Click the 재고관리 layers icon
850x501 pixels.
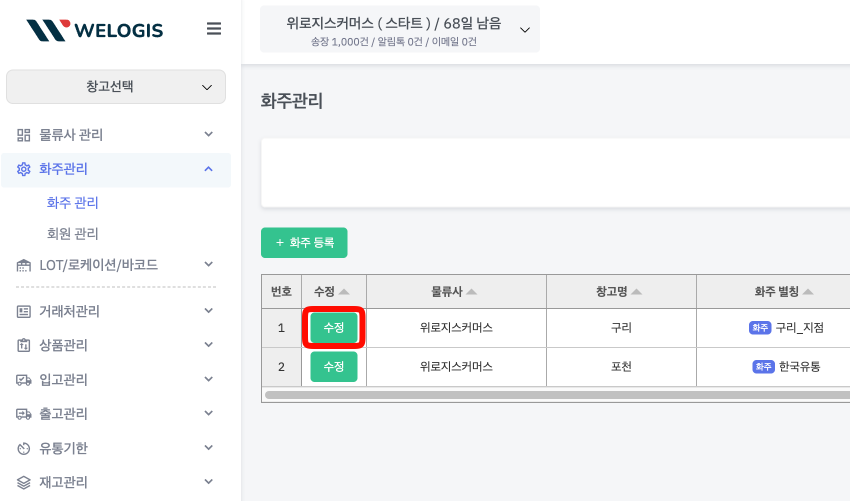click(24, 482)
